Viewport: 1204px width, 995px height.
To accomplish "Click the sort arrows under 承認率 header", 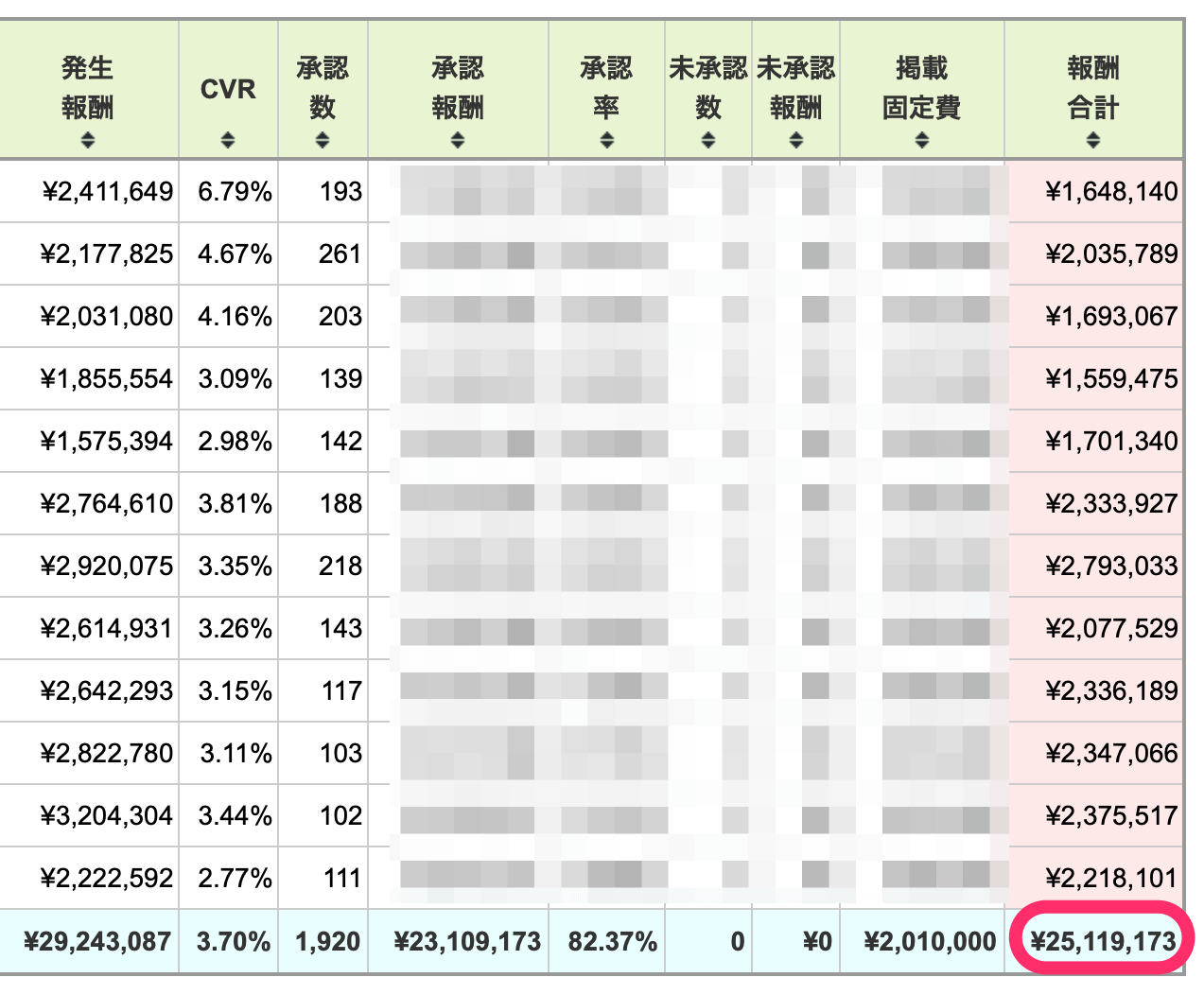I will [x=606, y=140].
